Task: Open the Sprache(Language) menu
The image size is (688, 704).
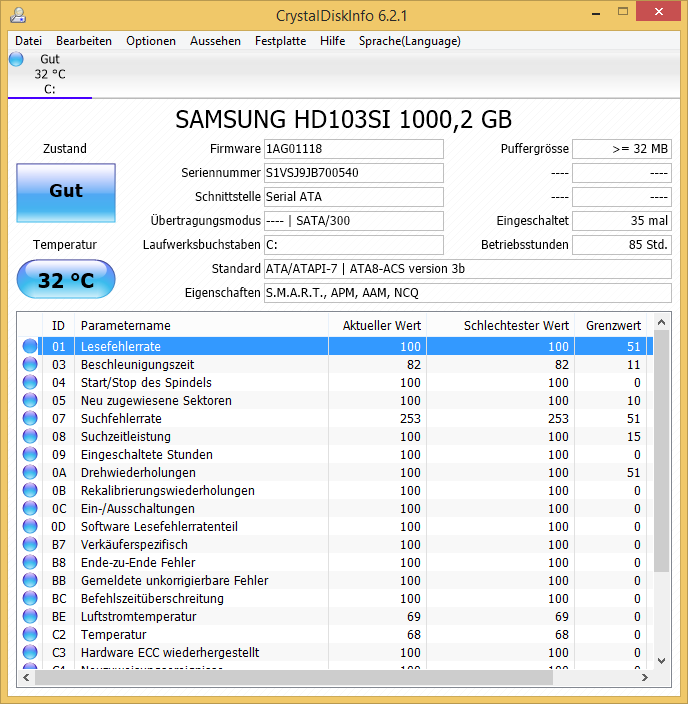Action: pos(410,41)
